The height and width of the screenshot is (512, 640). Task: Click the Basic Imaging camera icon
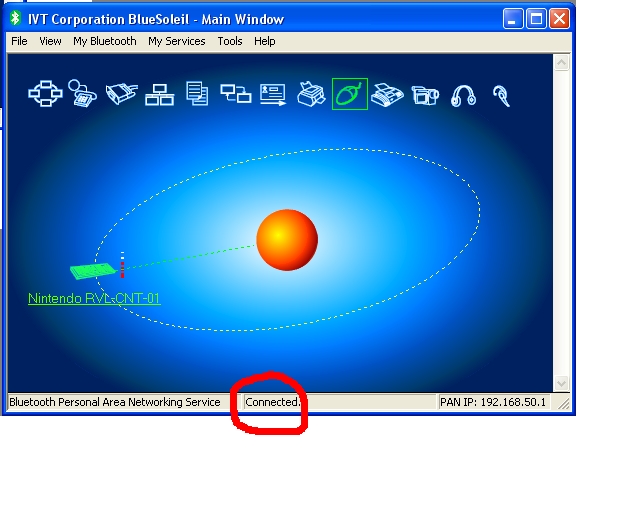pyautogui.click(x=425, y=96)
